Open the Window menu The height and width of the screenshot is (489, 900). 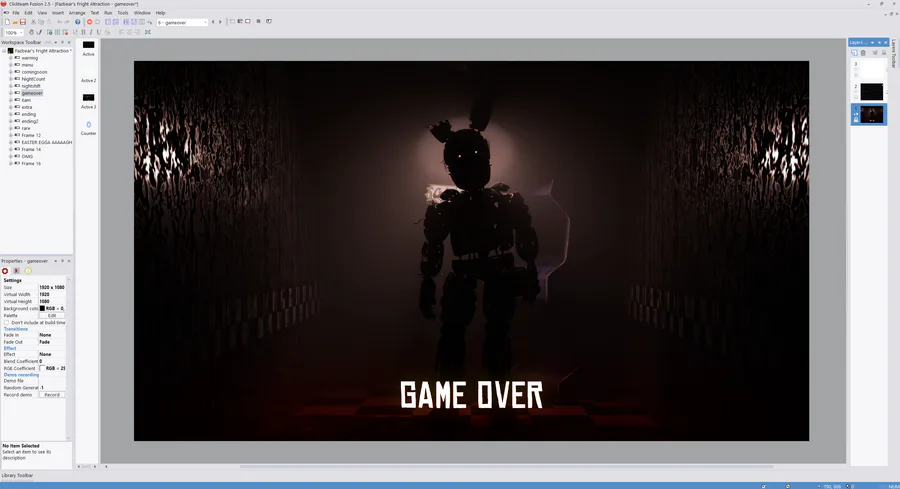point(142,13)
